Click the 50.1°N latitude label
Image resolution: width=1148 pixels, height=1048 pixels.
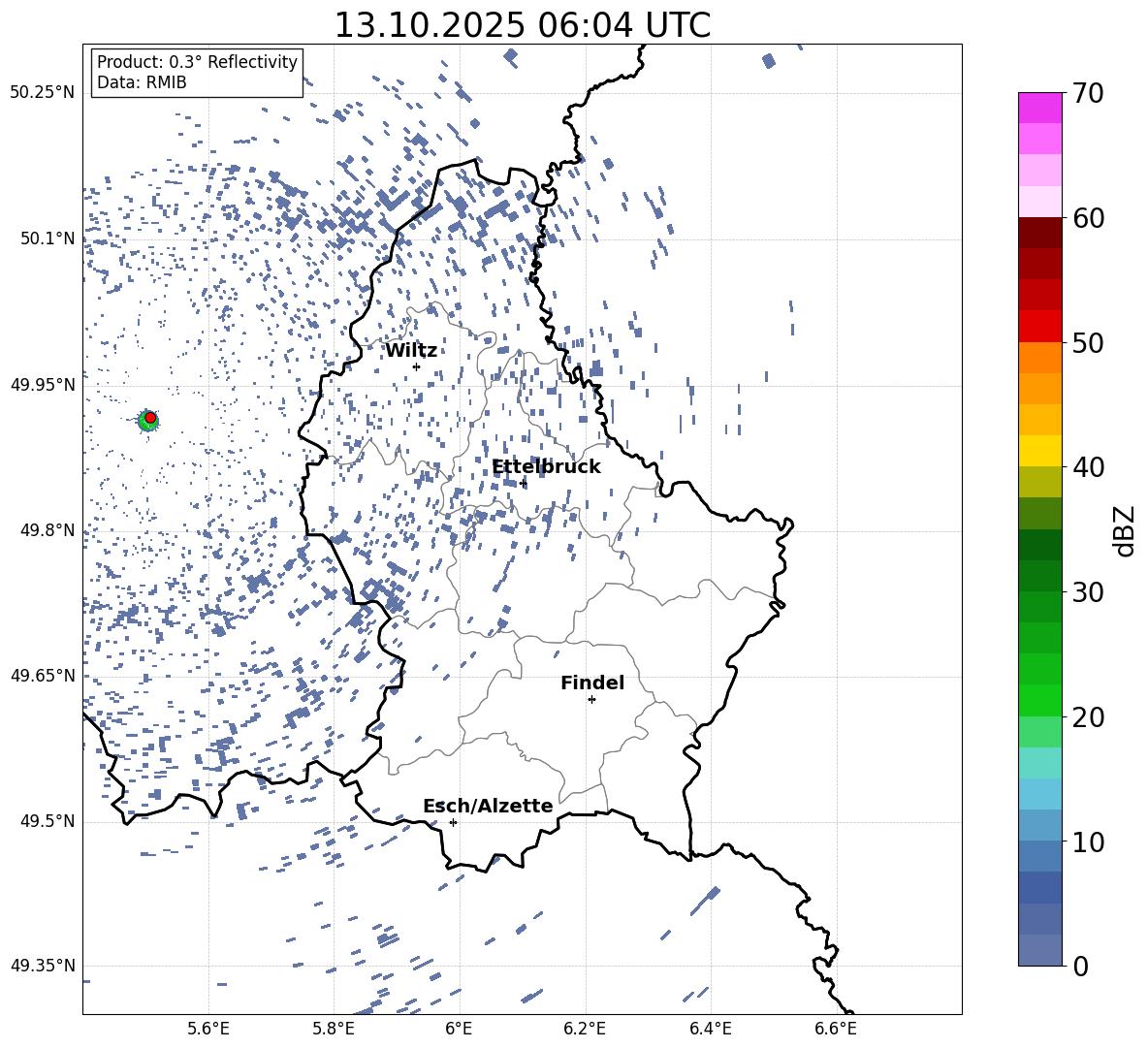48,238
